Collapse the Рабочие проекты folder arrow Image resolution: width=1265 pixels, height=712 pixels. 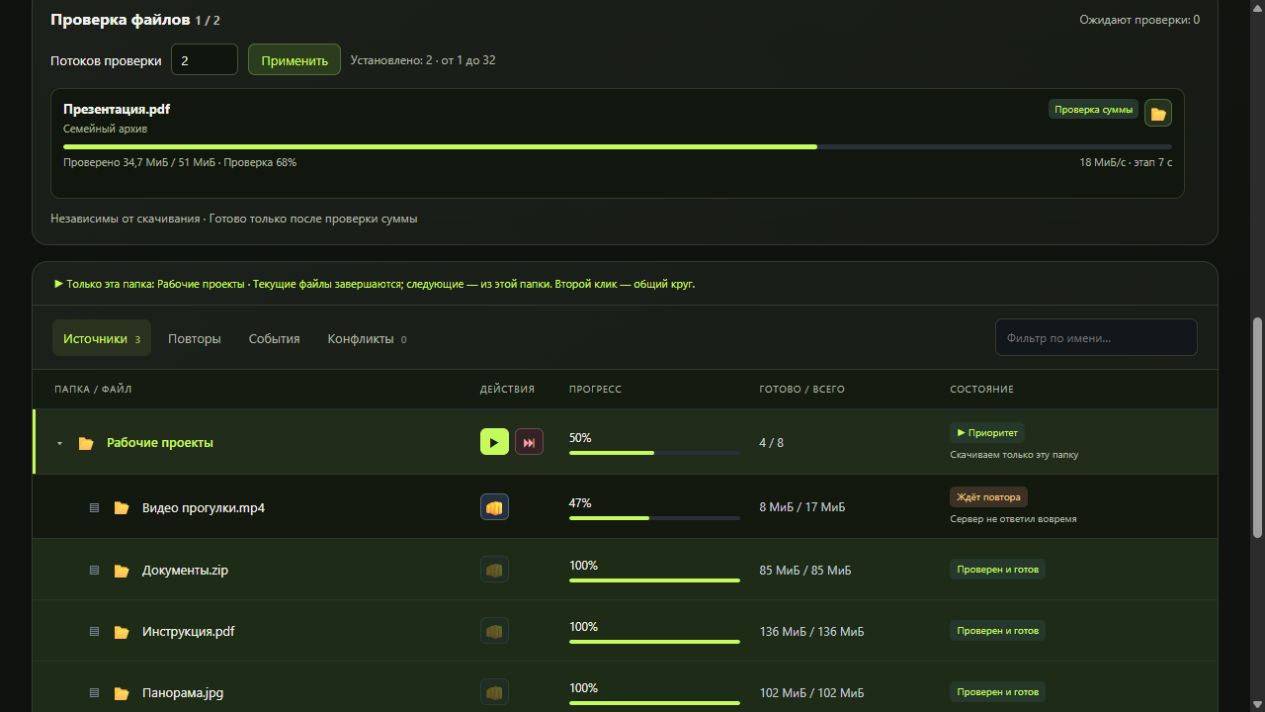click(x=59, y=443)
